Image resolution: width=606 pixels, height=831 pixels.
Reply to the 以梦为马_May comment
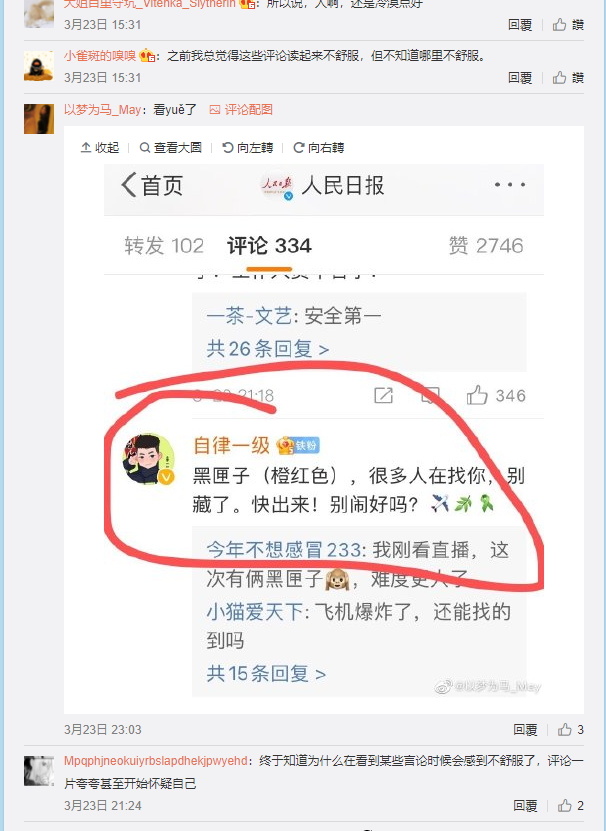click(525, 730)
